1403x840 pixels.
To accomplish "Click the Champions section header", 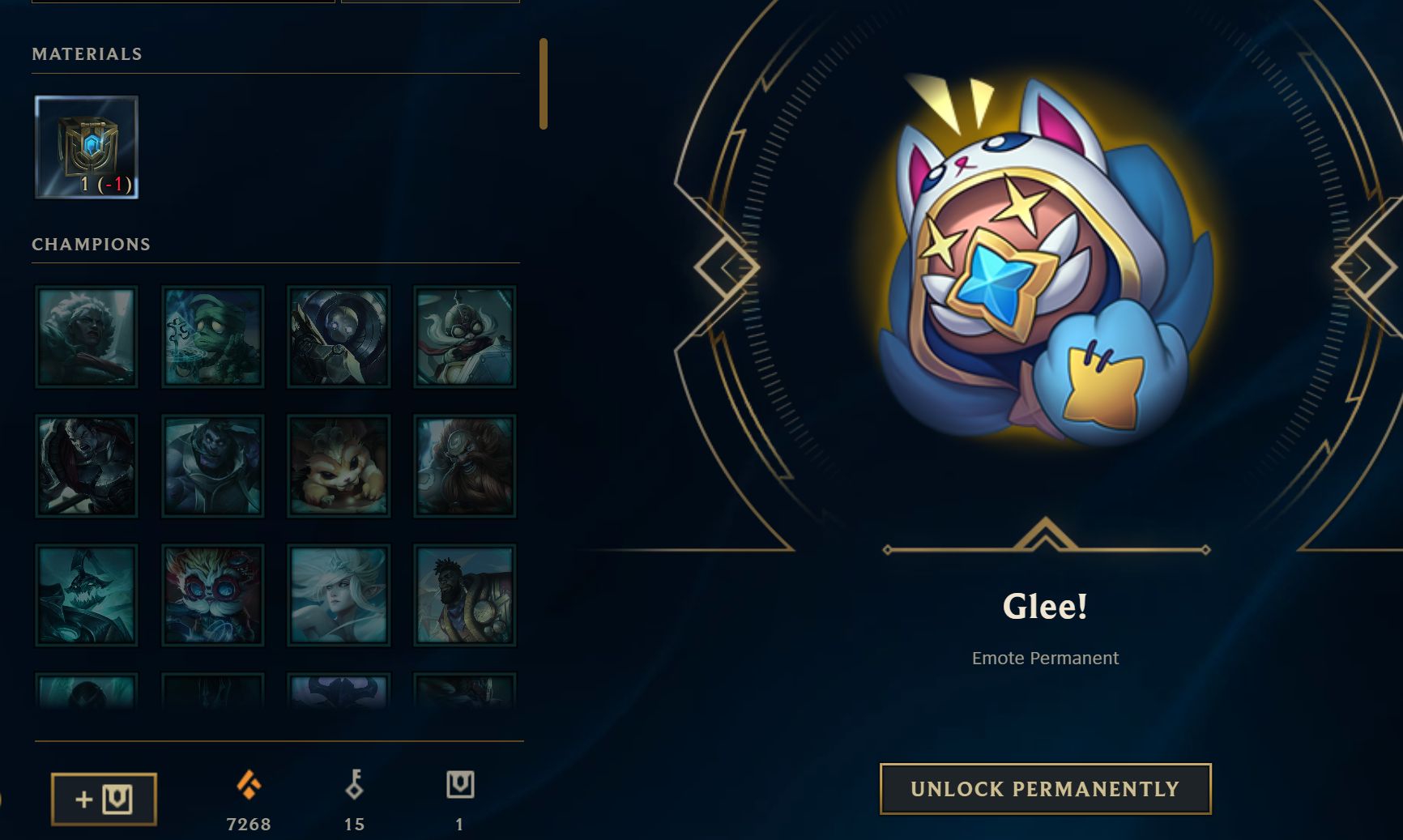I will click(x=92, y=245).
